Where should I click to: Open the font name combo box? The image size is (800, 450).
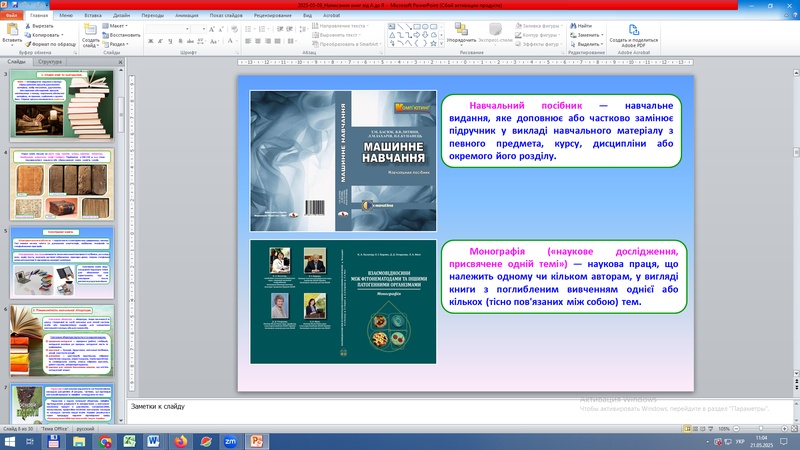(x=168, y=30)
